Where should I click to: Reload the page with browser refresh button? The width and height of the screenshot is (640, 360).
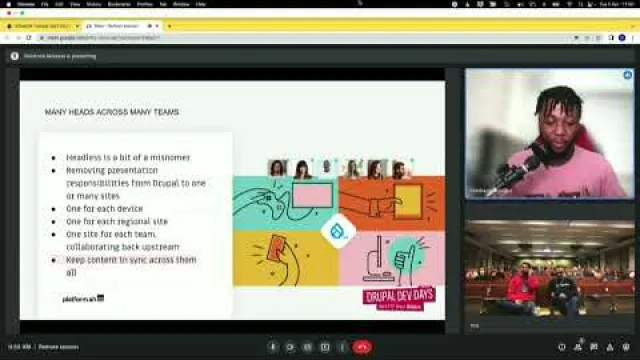(x=29, y=38)
